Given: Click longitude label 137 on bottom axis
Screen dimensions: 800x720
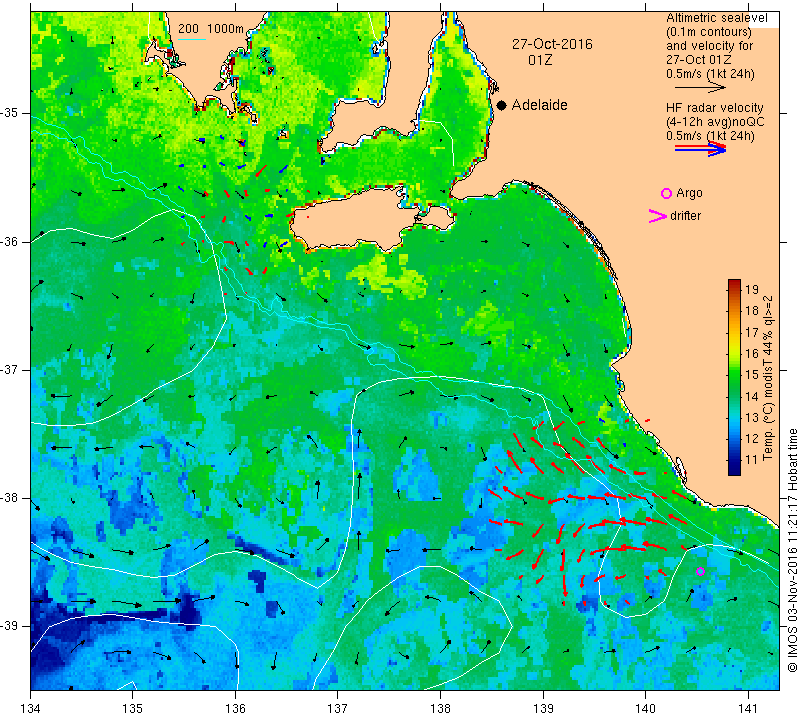Looking at the screenshot, I should (x=337, y=709).
